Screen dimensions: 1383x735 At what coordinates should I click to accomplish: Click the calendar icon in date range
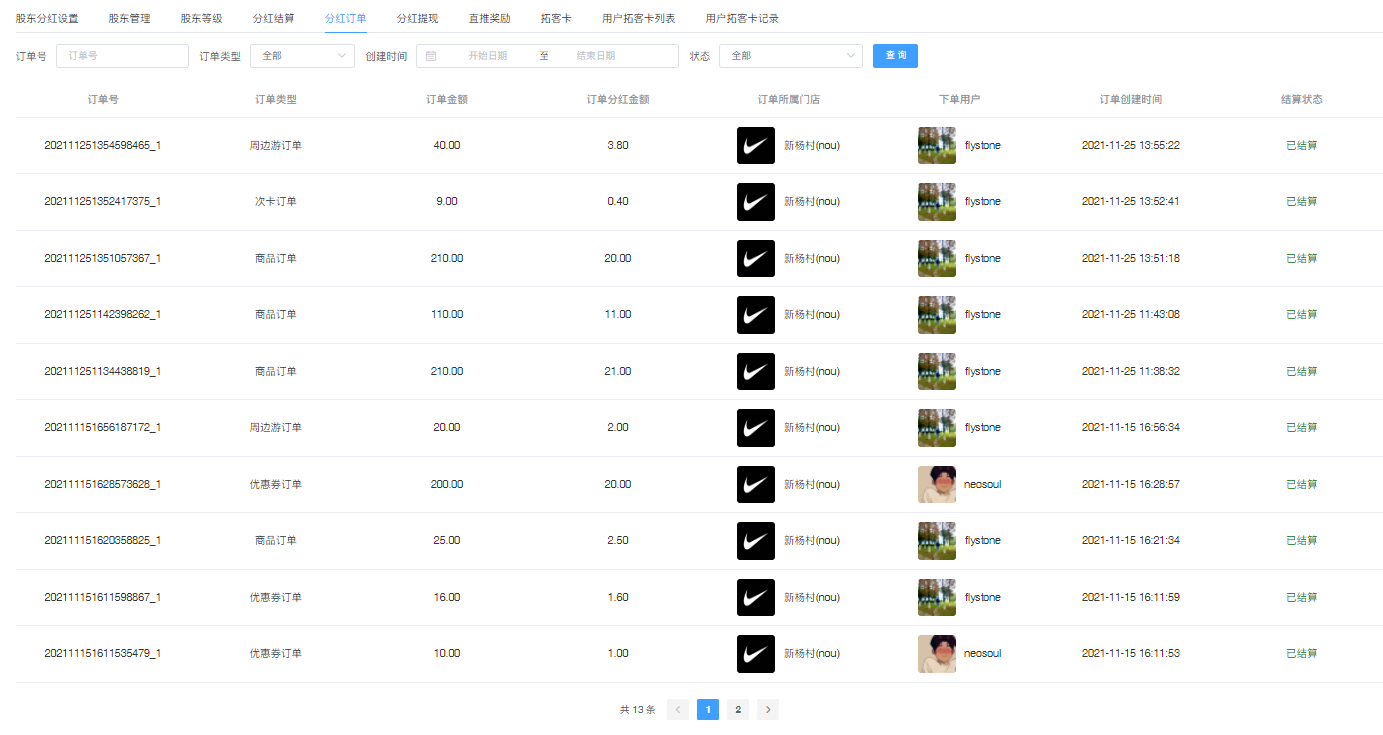pyautogui.click(x=431, y=56)
